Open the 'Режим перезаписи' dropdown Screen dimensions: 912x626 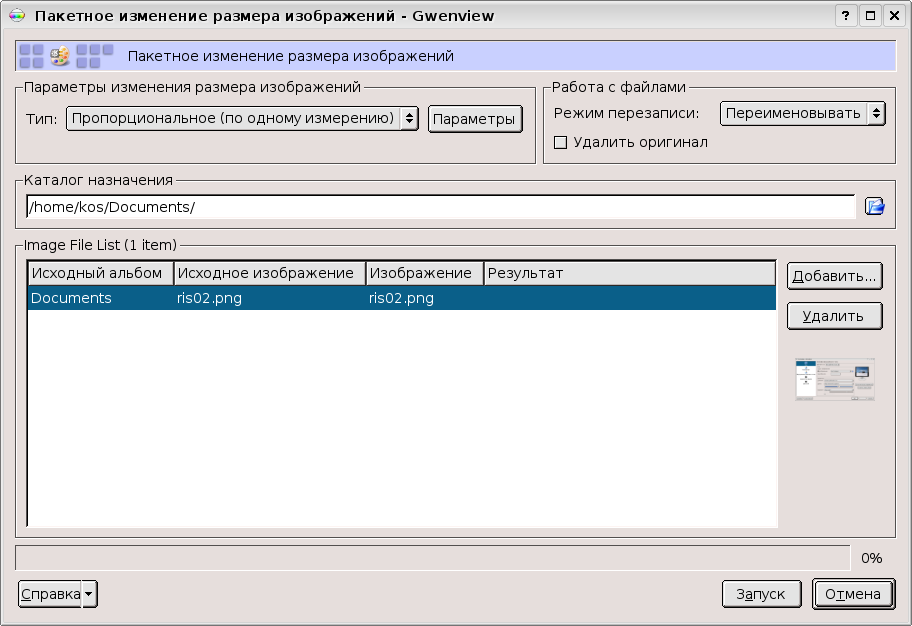803,113
